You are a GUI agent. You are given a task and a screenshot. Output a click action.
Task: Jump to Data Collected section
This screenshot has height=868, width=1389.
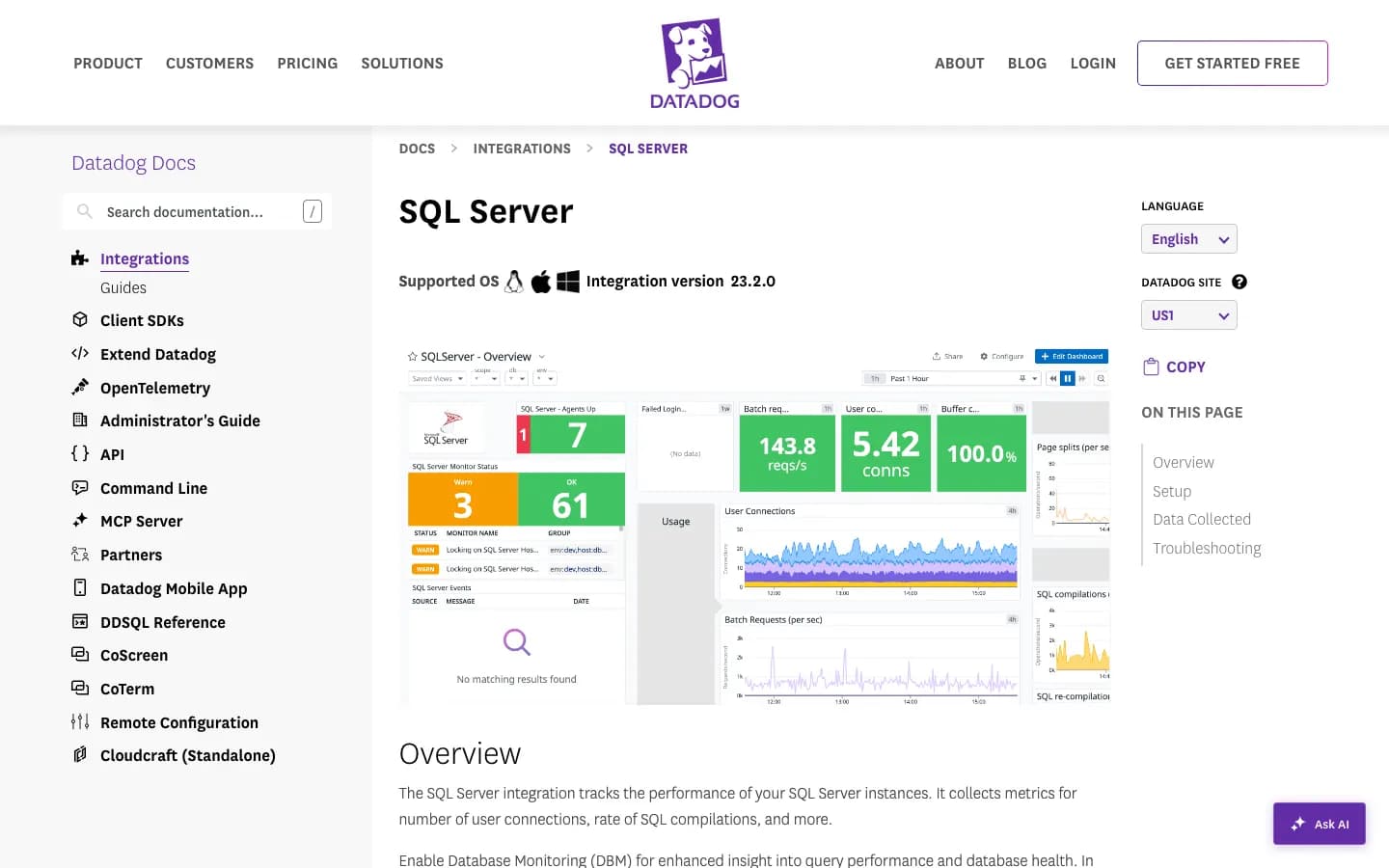coord(1202,519)
